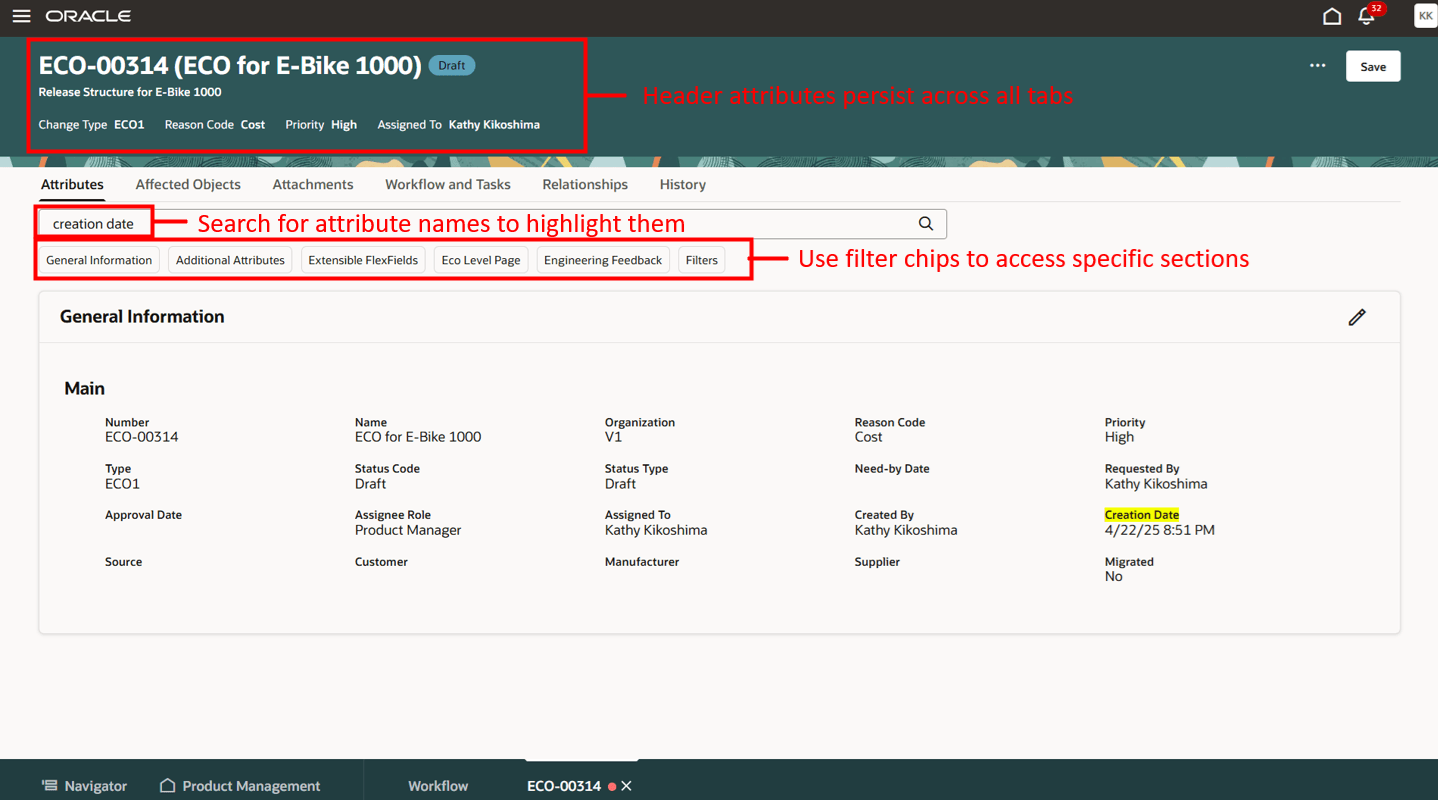The height and width of the screenshot is (800, 1438).
Task: Click the Number value ECO-00314 under Main
Action: coord(142,437)
